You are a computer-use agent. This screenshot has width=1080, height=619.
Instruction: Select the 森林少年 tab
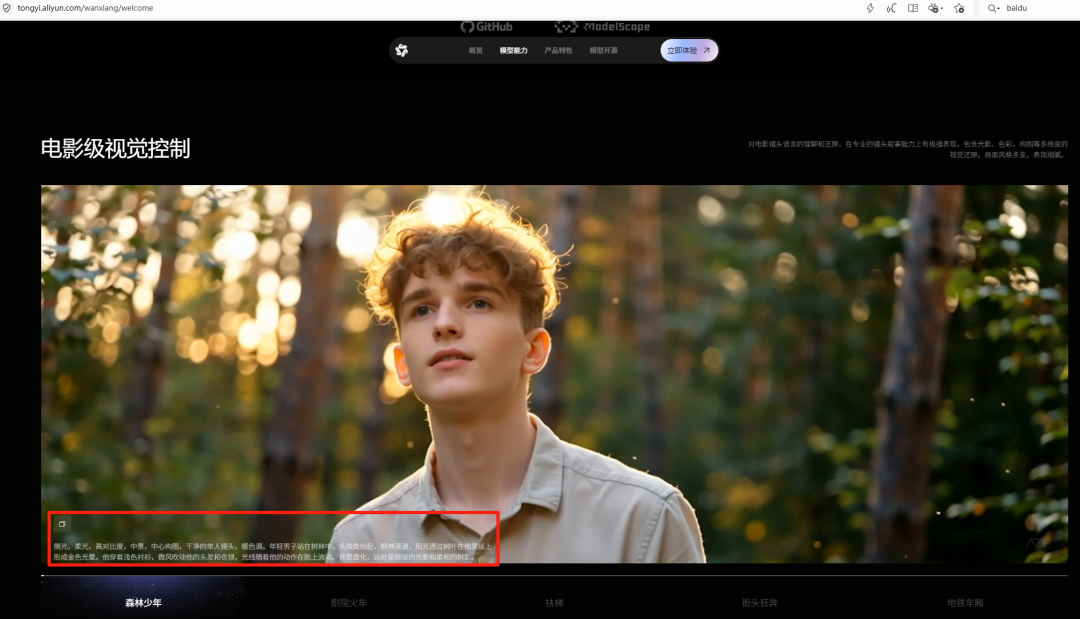pyautogui.click(x=143, y=602)
